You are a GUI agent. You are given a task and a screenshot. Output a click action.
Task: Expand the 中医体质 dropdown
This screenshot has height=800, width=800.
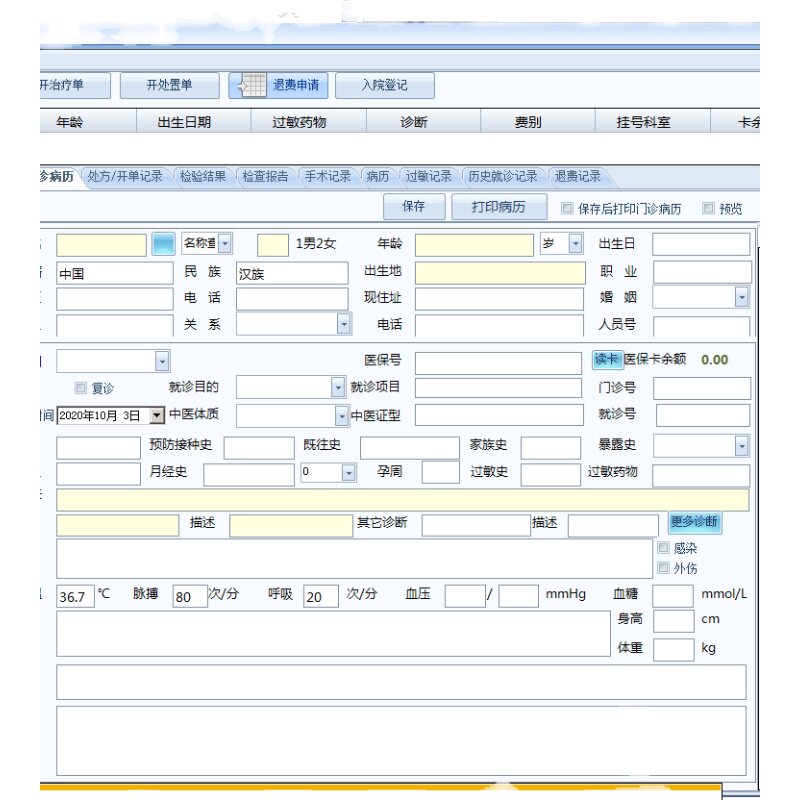[x=342, y=416]
